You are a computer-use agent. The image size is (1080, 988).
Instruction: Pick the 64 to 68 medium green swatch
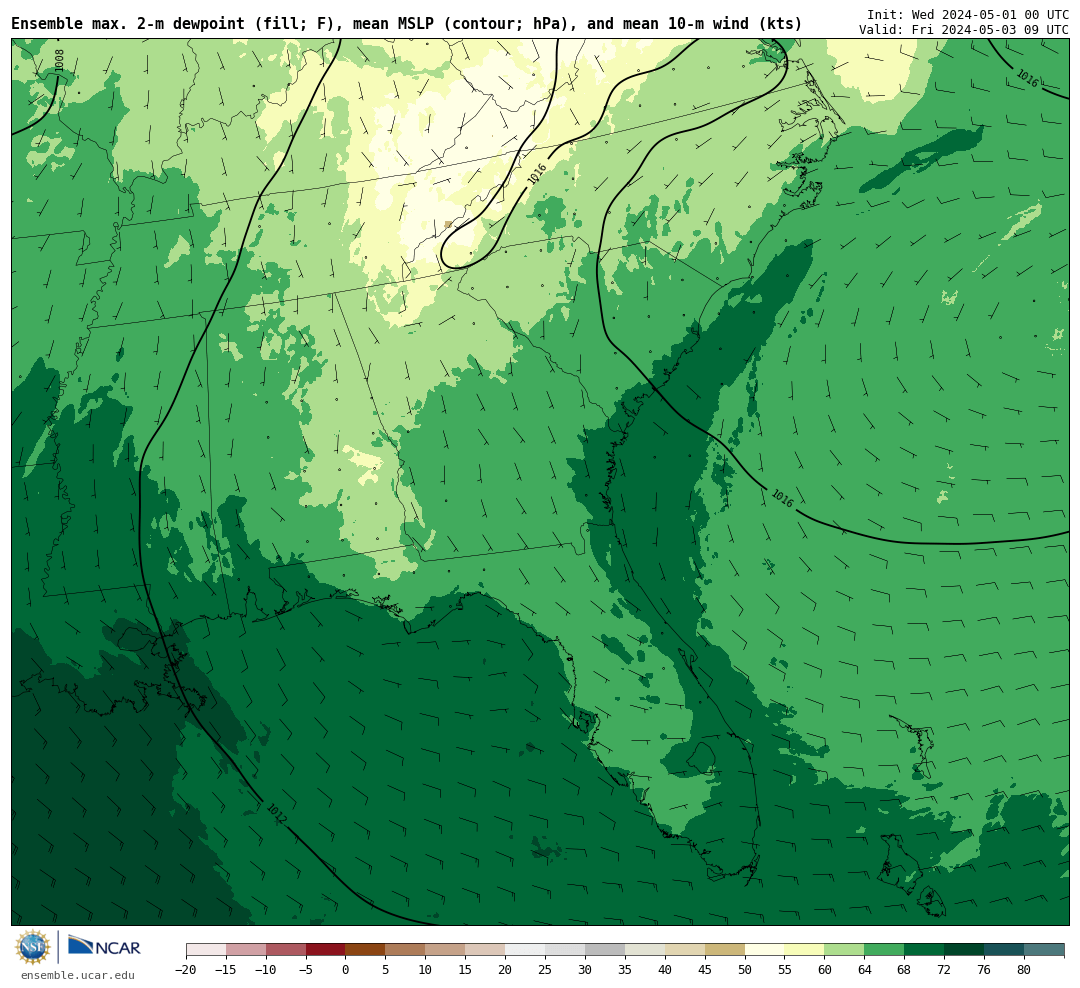click(x=885, y=950)
